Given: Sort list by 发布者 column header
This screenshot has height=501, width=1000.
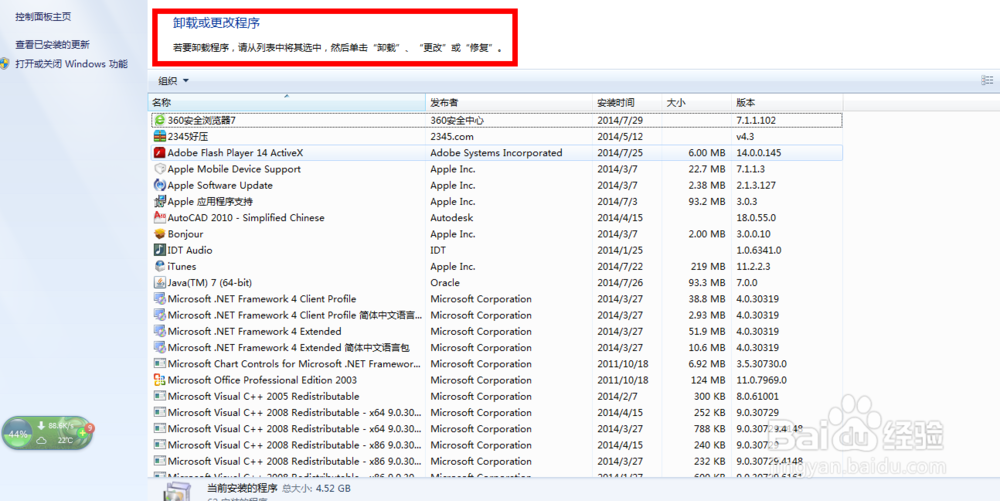Looking at the screenshot, I should tap(509, 102).
